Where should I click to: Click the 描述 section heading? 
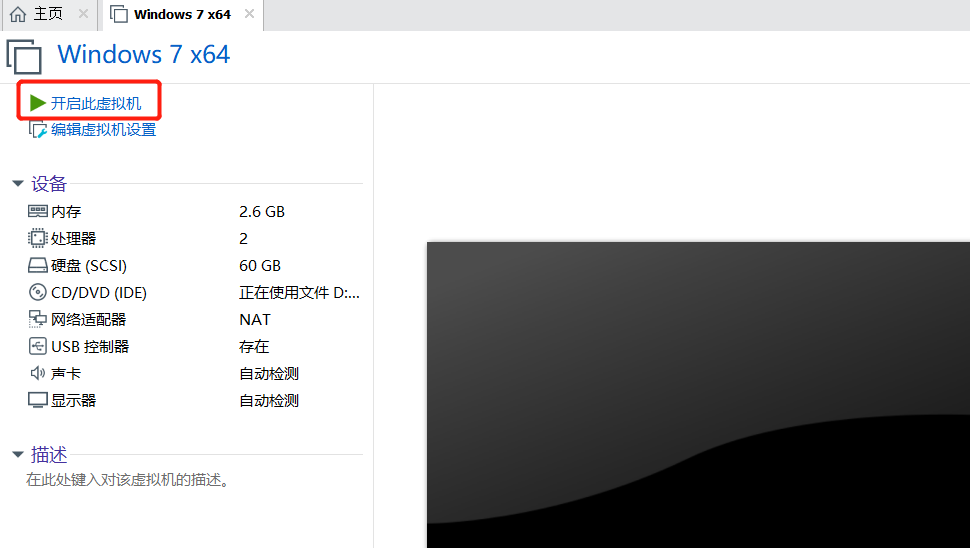49,455
